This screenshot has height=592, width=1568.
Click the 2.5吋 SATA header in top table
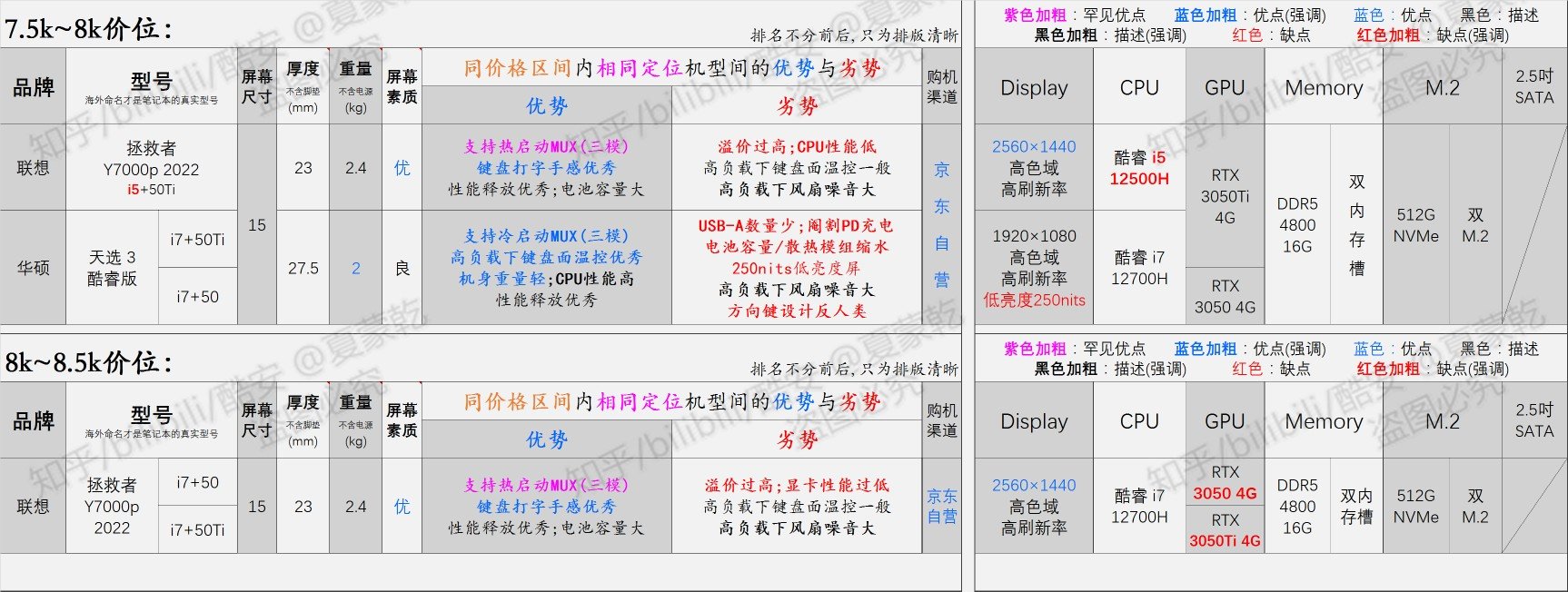(x=1533, y=87)
